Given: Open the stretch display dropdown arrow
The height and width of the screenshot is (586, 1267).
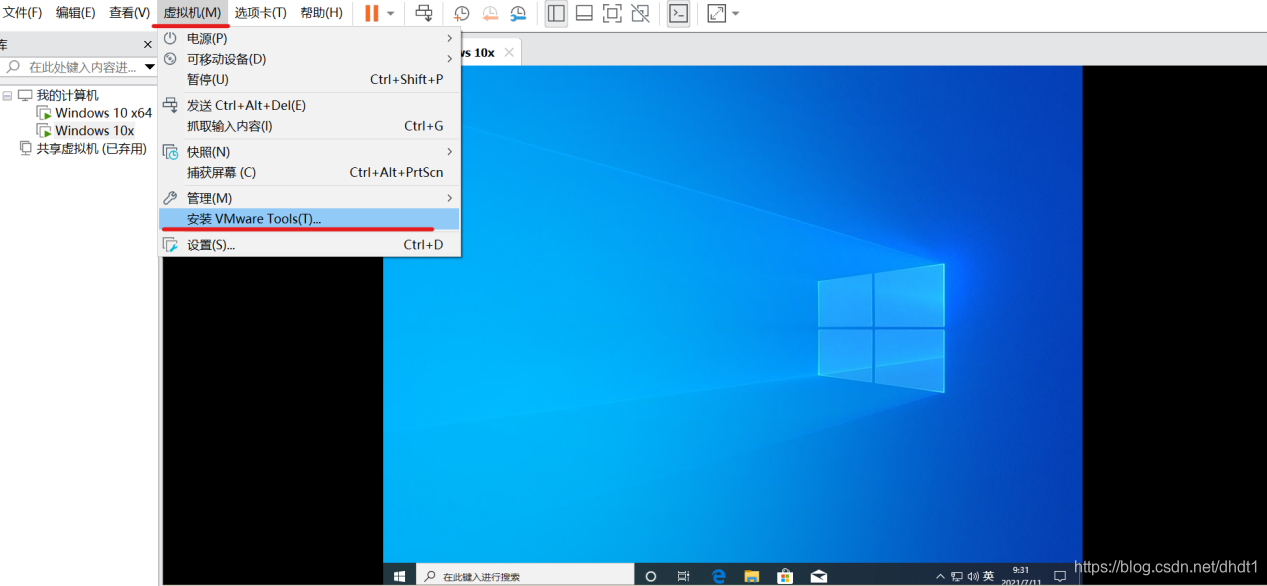Looking at the screenshot, I should pyautogui.click(x=736, y=13).
